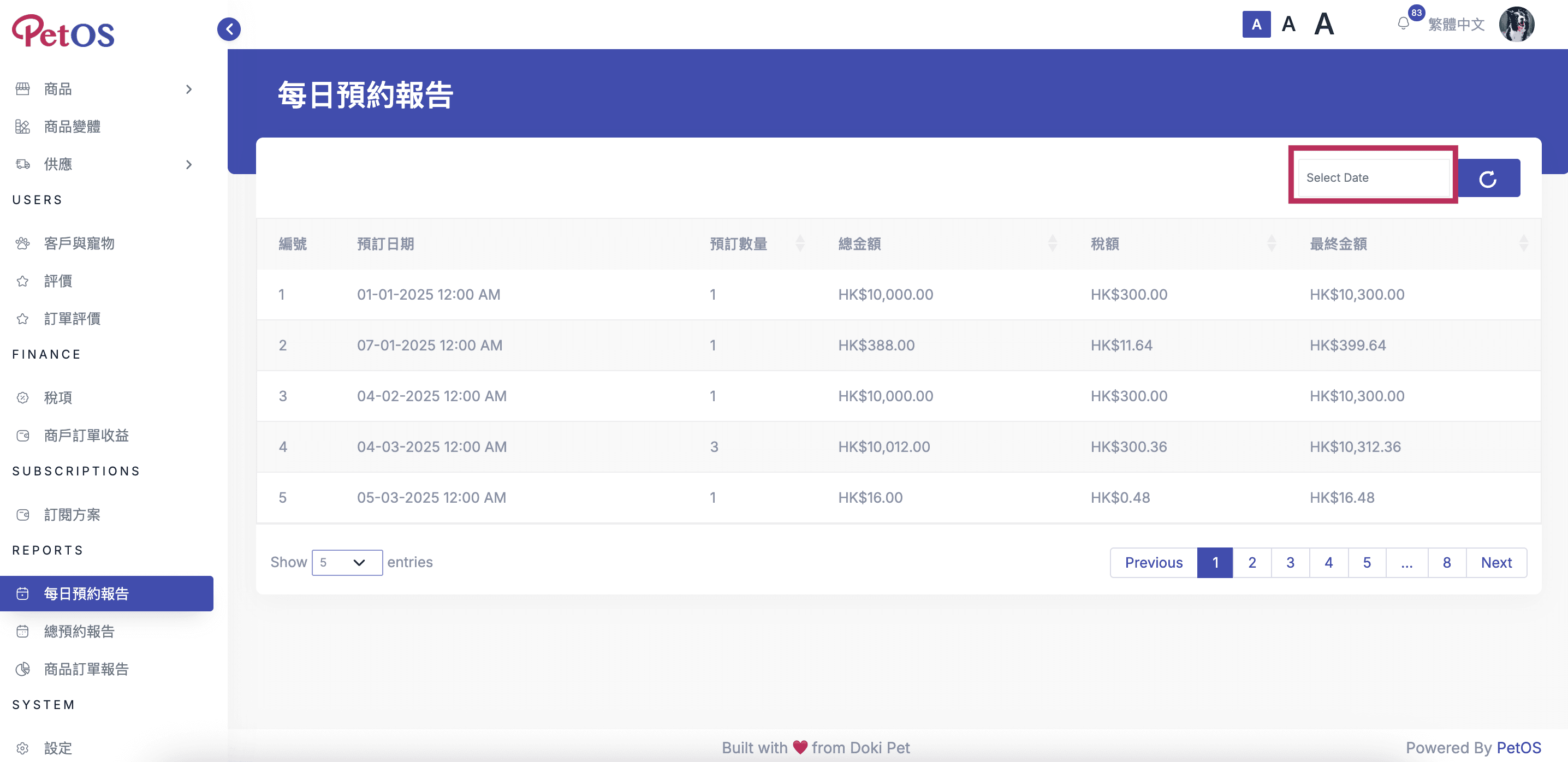Expand the 供應 menu
Viewport: 1568px width, 762px height.
pos(106,164)
